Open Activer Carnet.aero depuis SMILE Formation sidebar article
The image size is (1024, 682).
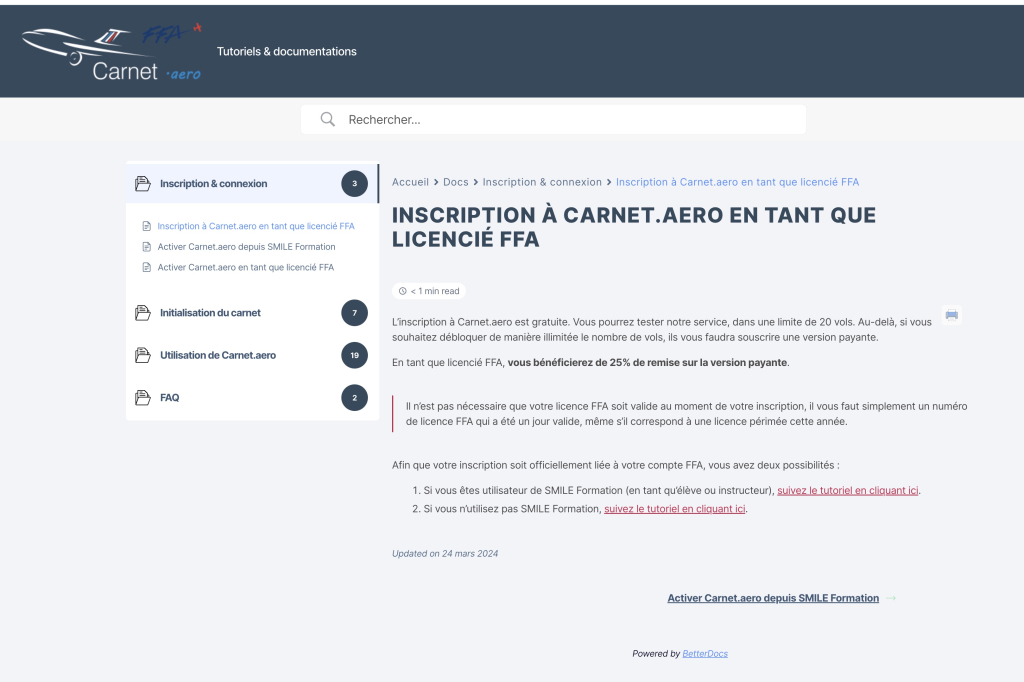246,247
